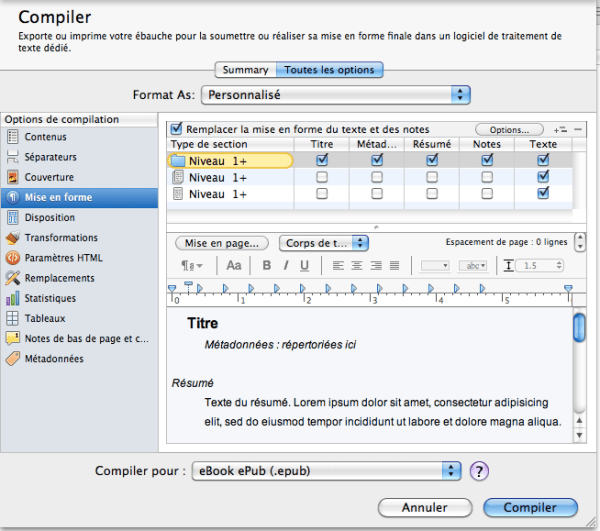This screenshot has width=600, height=531.
Task: Click the Annuler button
Action: (x=425, y=508)
